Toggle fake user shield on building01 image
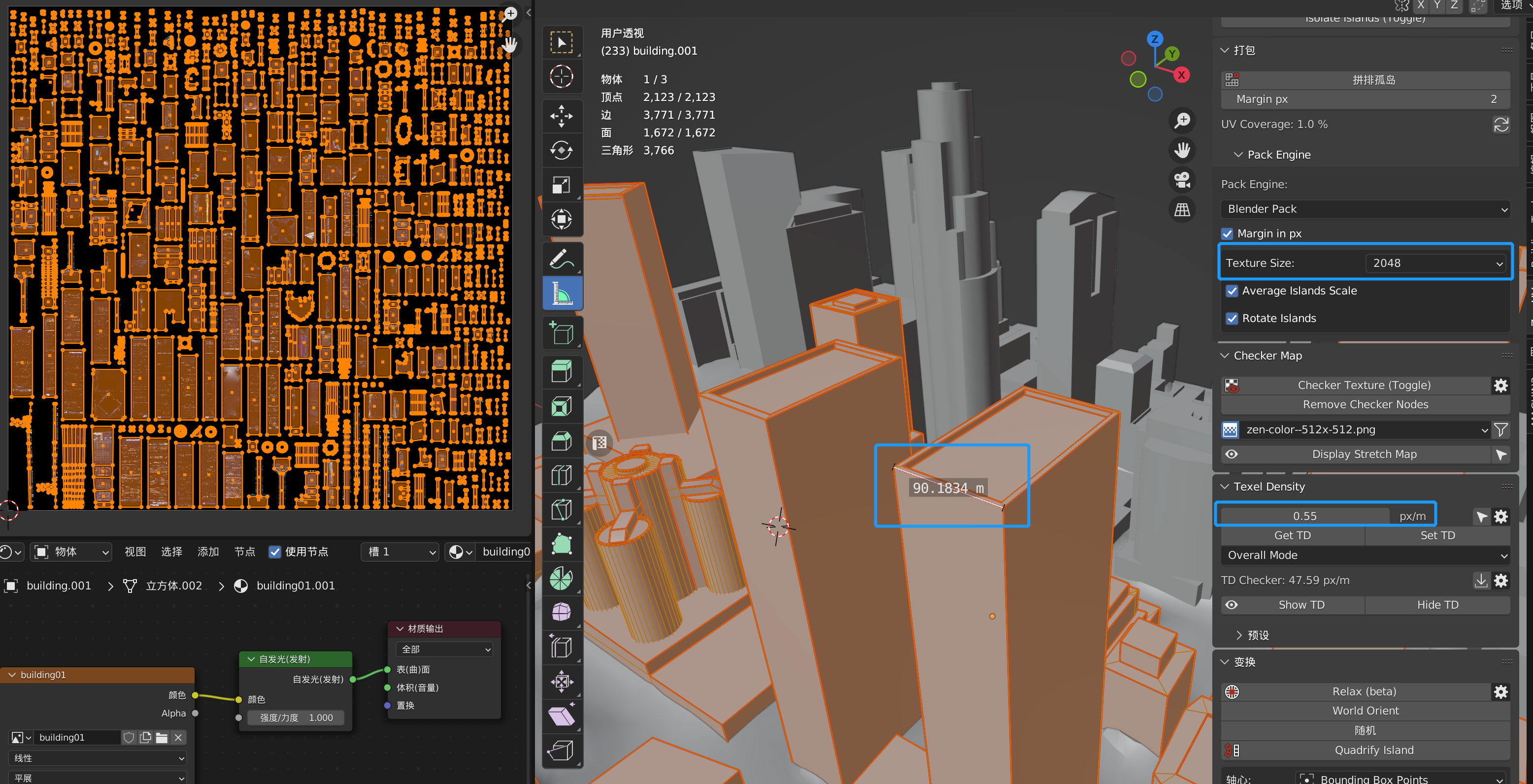Image resolution: width=1533 pixels, height=784 pixels. (x=129, y=738)
